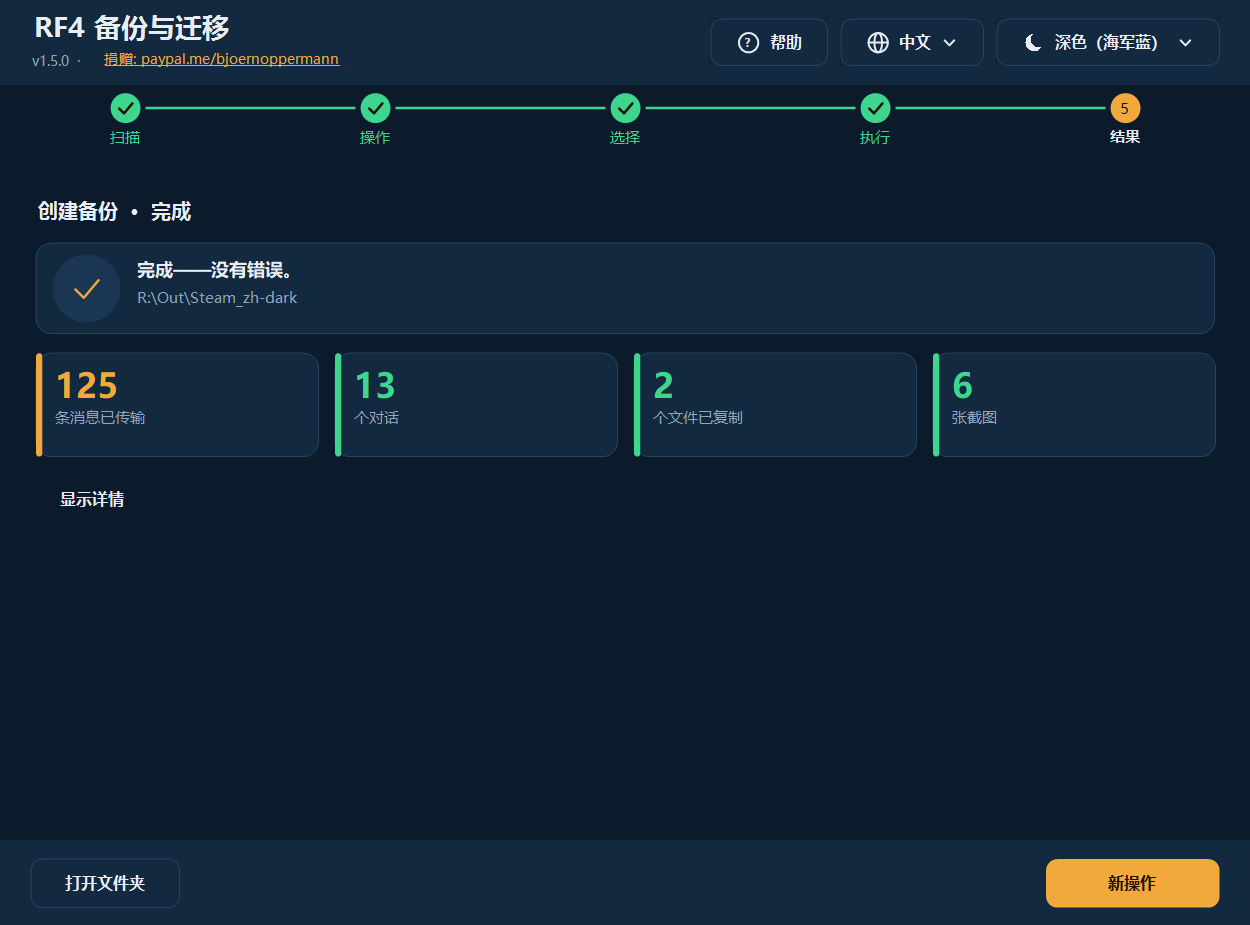The image size is (1250, 925).
Task: Click the number 13
Action: [375, 386]
